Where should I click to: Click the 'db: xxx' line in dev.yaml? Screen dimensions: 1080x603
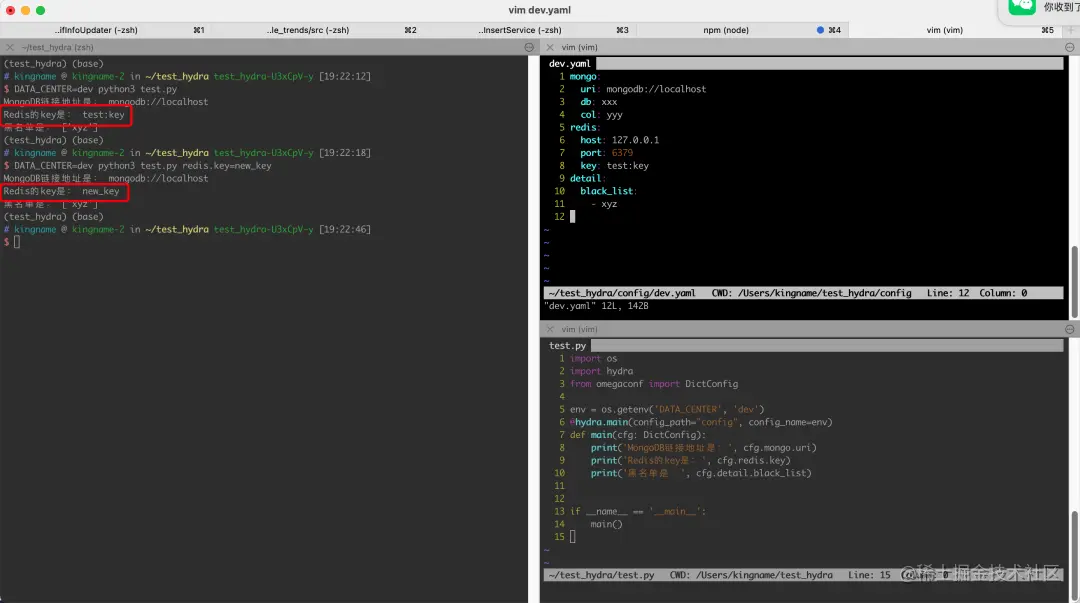tap(599, 102)
